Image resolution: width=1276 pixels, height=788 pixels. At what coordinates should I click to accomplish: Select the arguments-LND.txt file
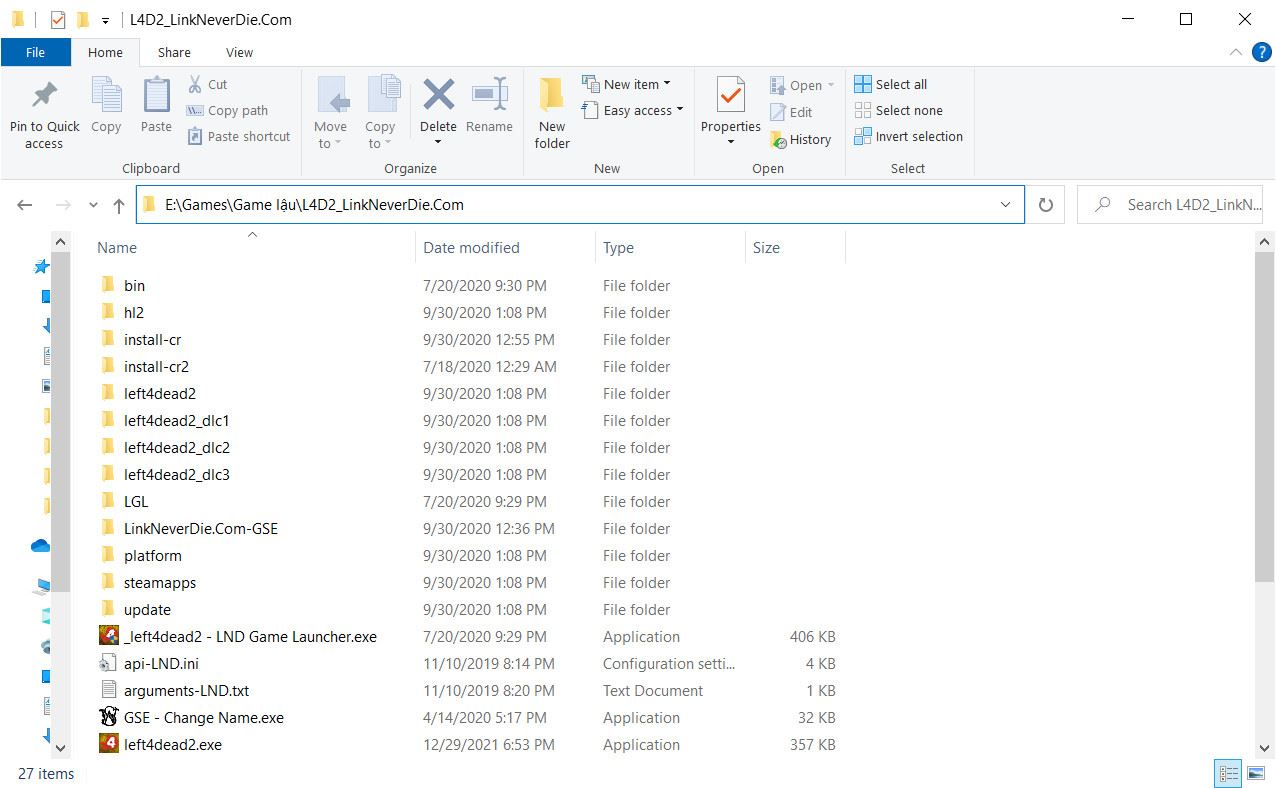(175, 690)
